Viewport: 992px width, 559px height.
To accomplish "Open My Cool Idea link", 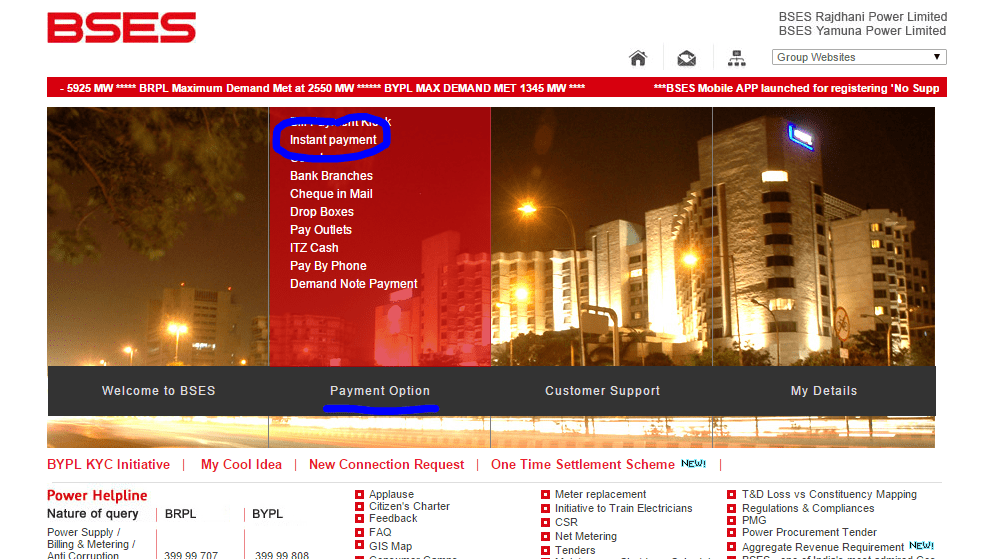I will point(241,465).
